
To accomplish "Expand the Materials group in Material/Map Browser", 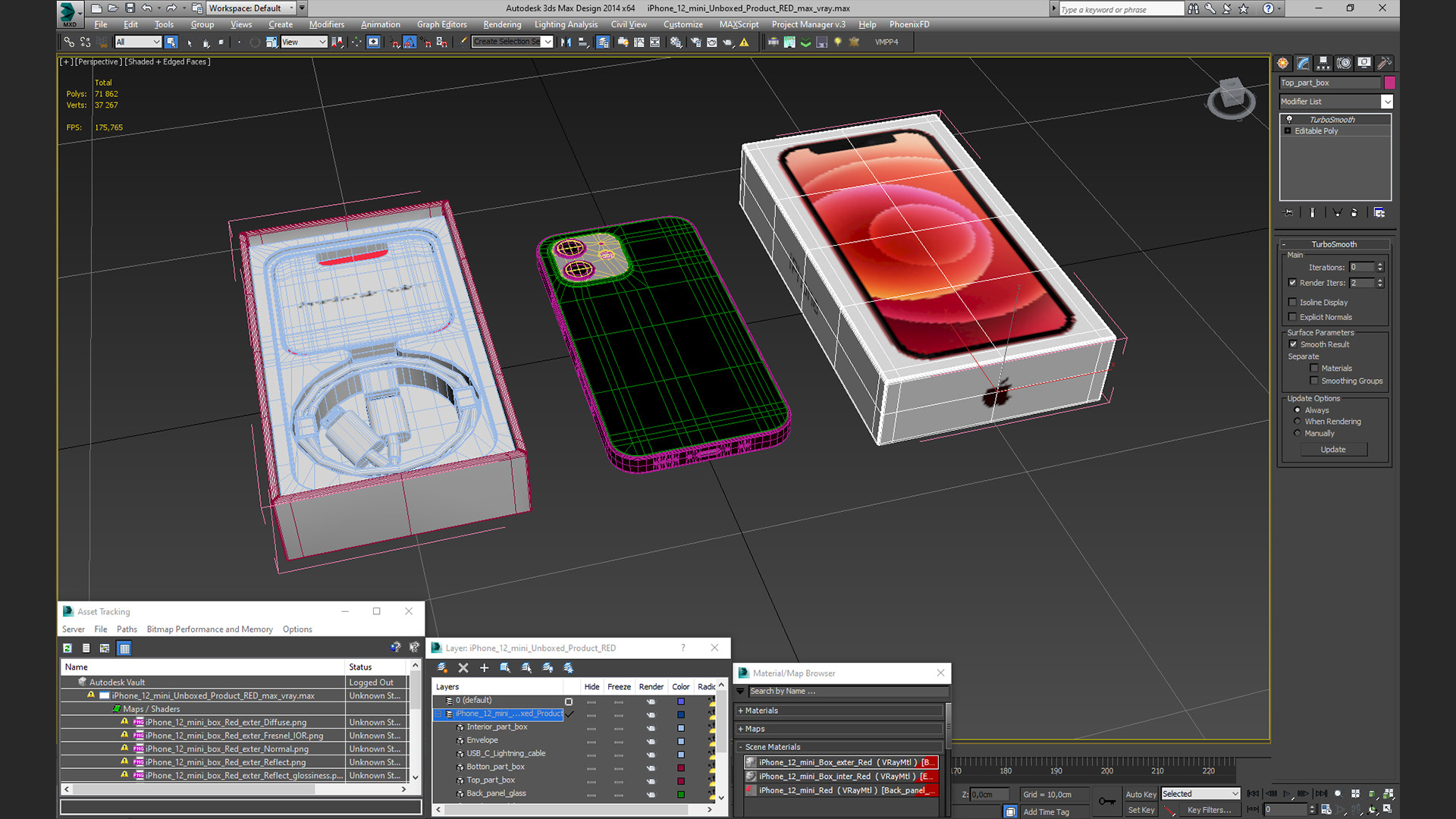I will click(839, 711).
